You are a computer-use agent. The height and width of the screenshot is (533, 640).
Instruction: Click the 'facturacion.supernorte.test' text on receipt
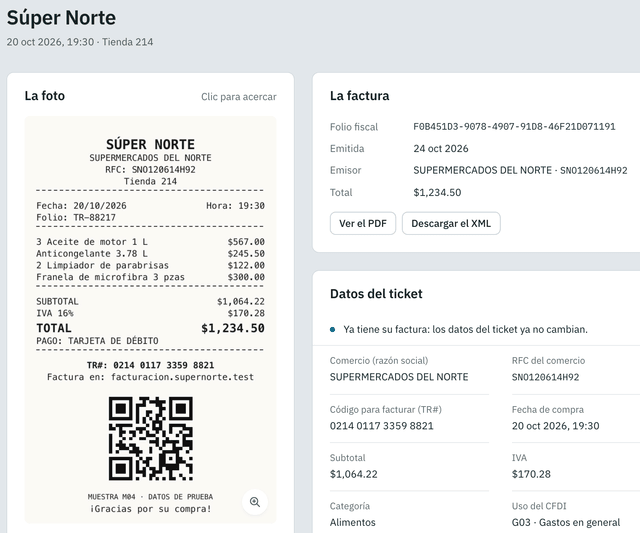[x=182, y=377]
